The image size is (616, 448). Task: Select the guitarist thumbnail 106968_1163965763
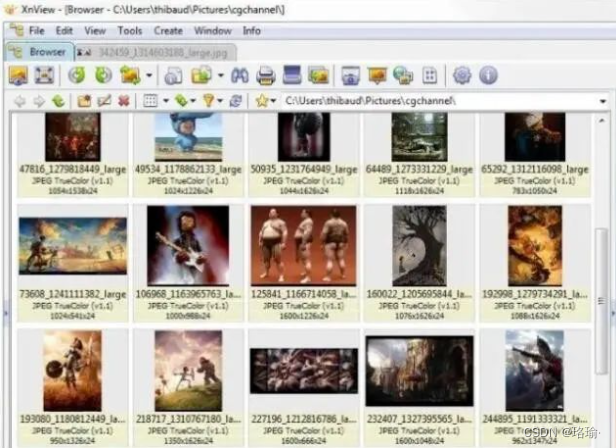tap(188, 246)
